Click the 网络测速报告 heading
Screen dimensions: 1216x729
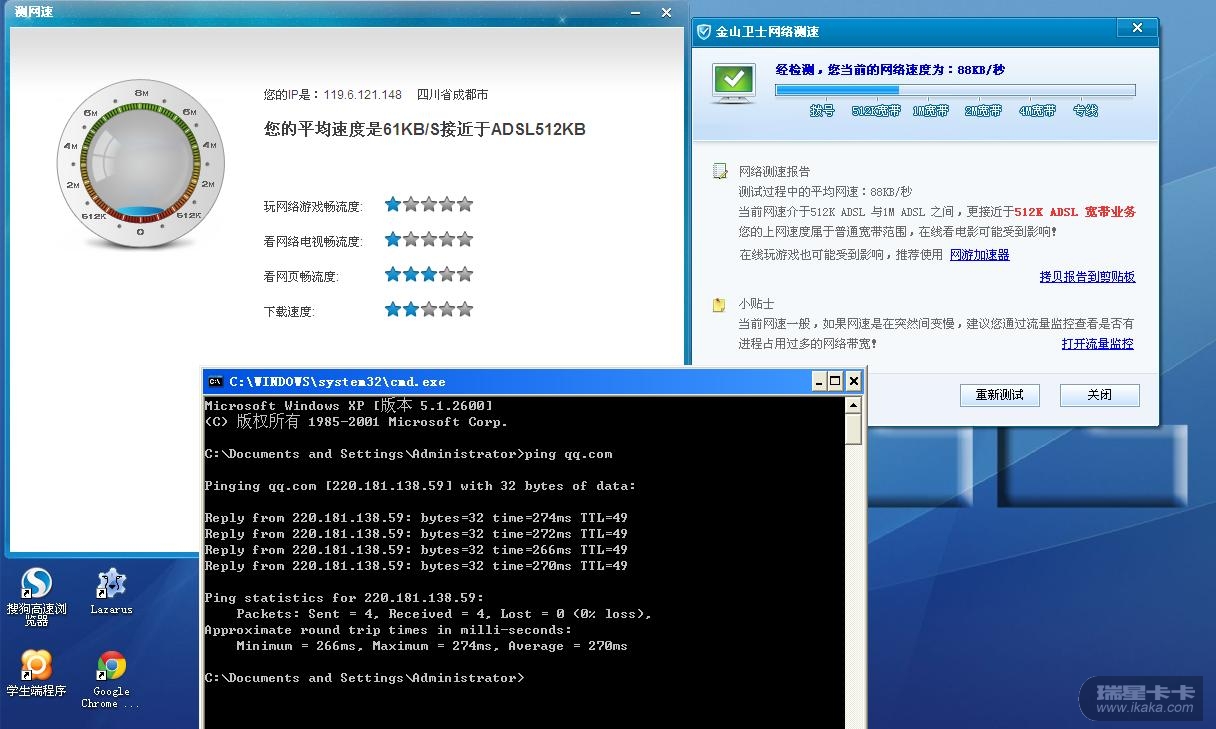coord(775,172)
